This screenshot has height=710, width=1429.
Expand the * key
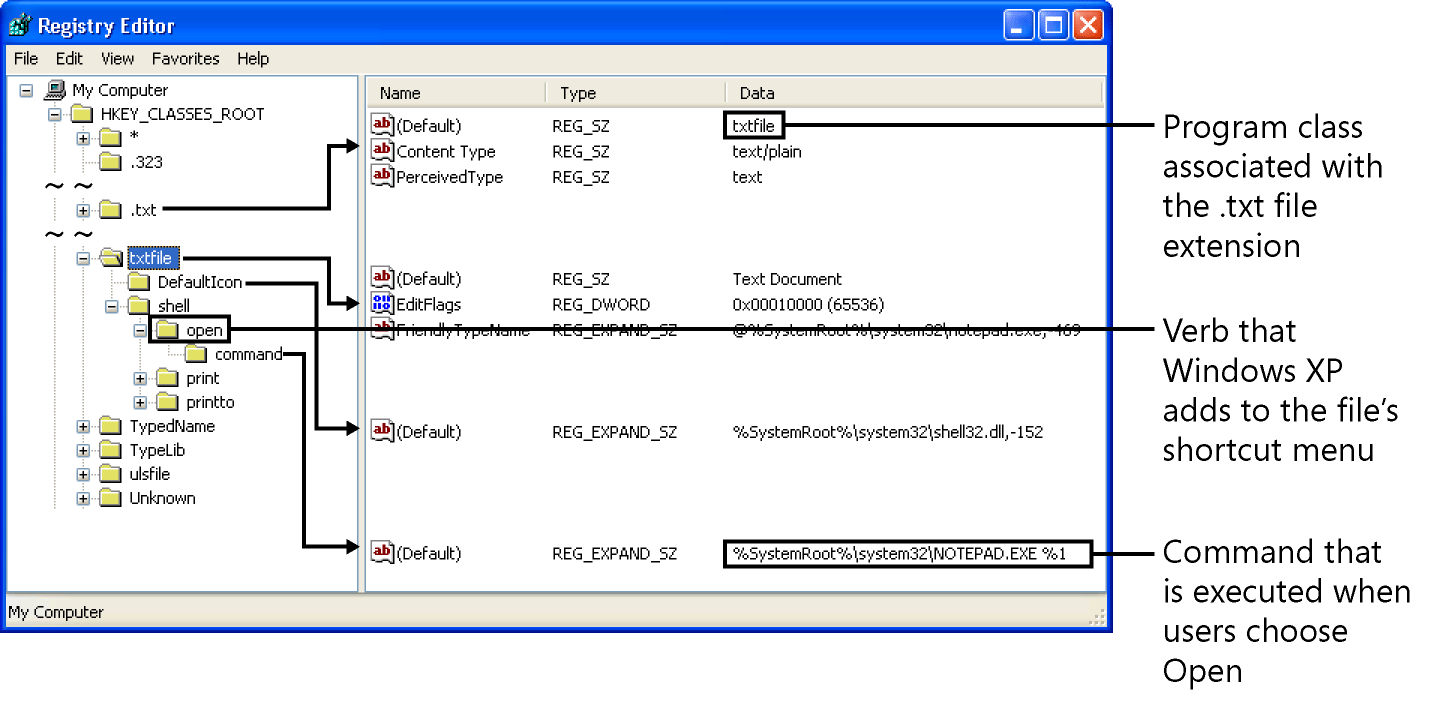[x=84, y=138]
